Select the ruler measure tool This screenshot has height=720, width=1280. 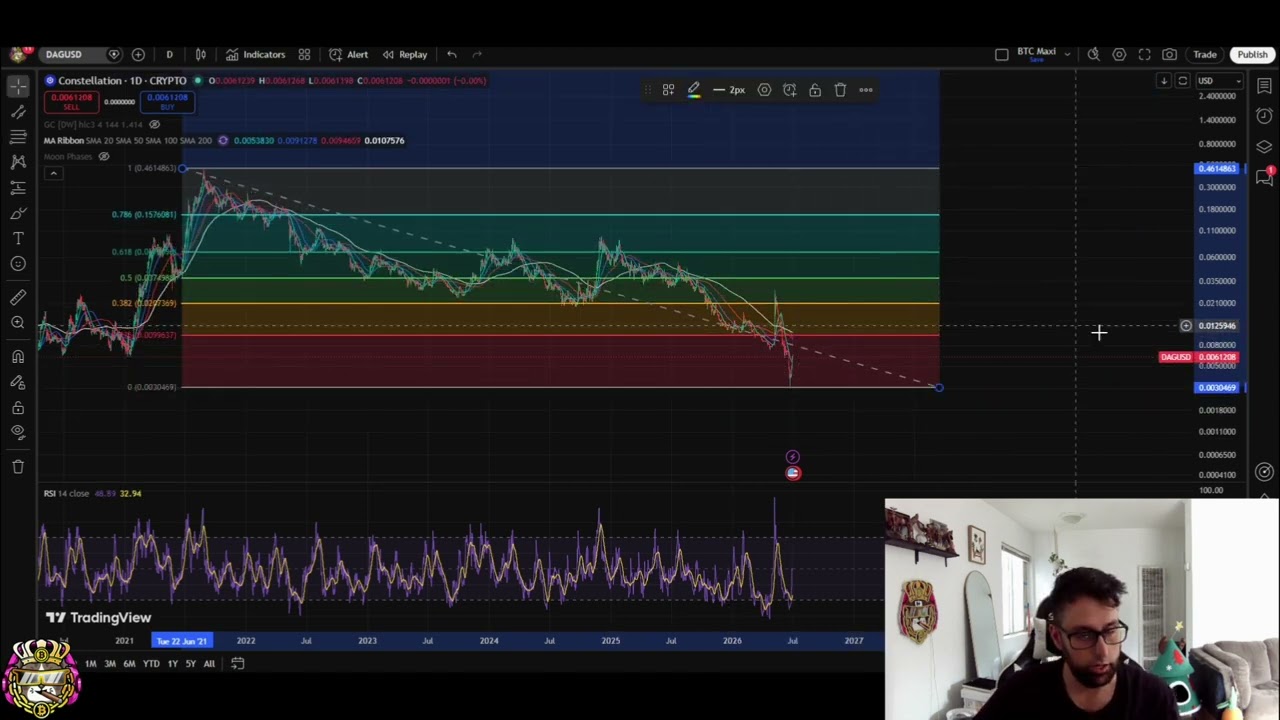(18, 297)
